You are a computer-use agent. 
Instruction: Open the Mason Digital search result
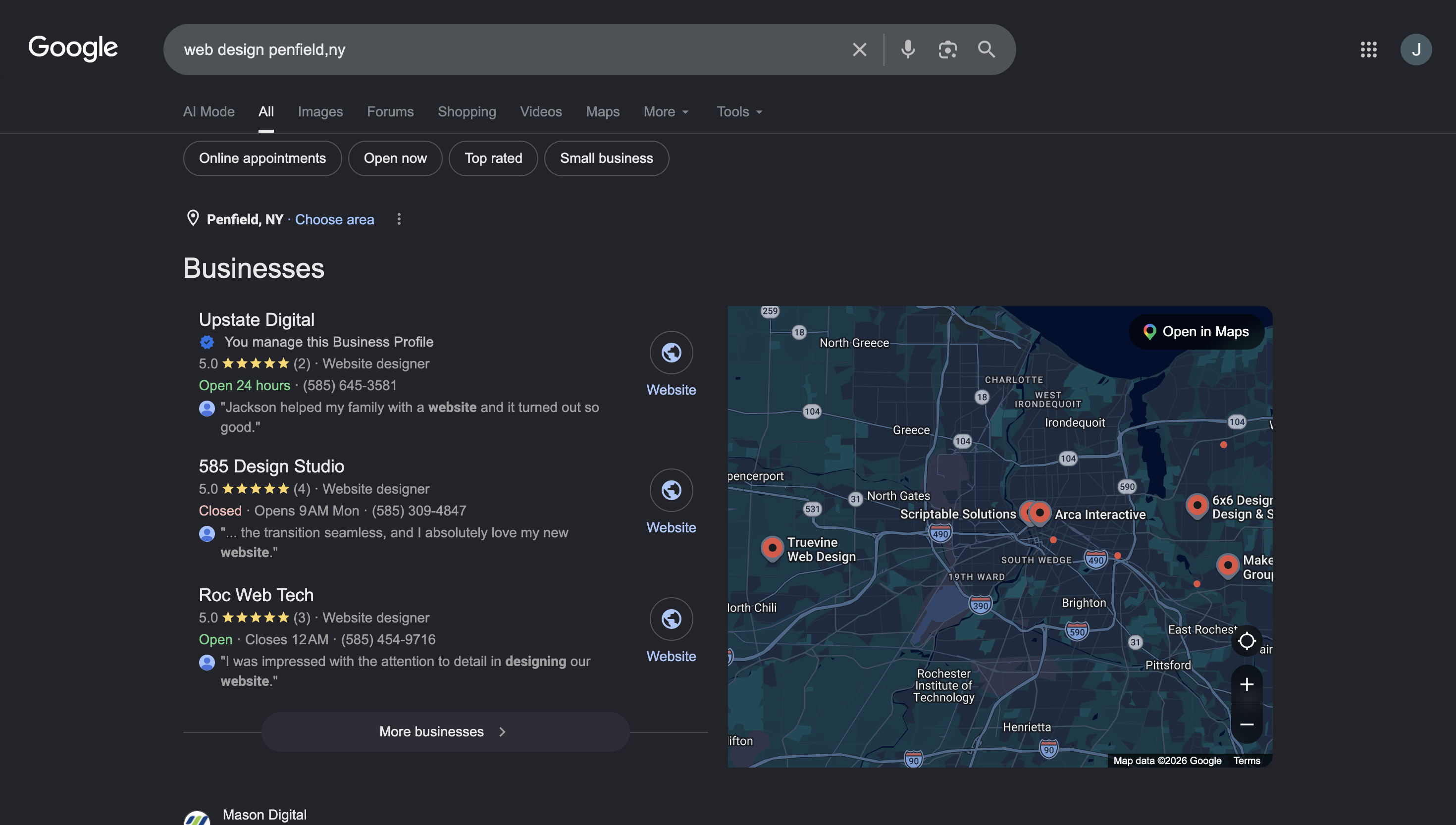[x=264, y=815]
